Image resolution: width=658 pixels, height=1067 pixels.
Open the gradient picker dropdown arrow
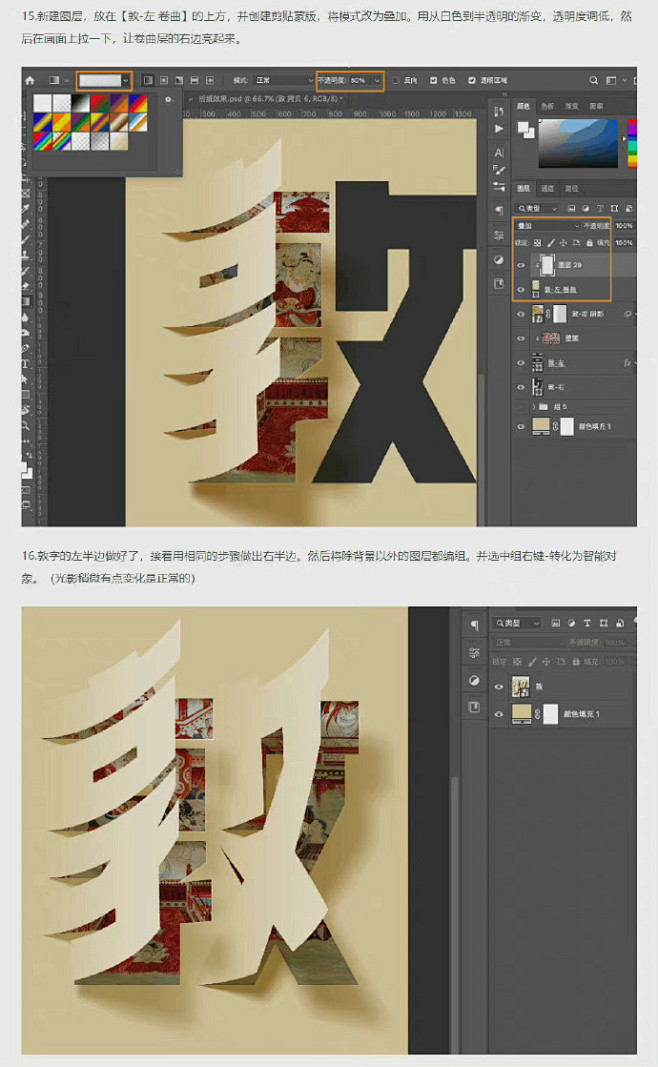point(126,80)
